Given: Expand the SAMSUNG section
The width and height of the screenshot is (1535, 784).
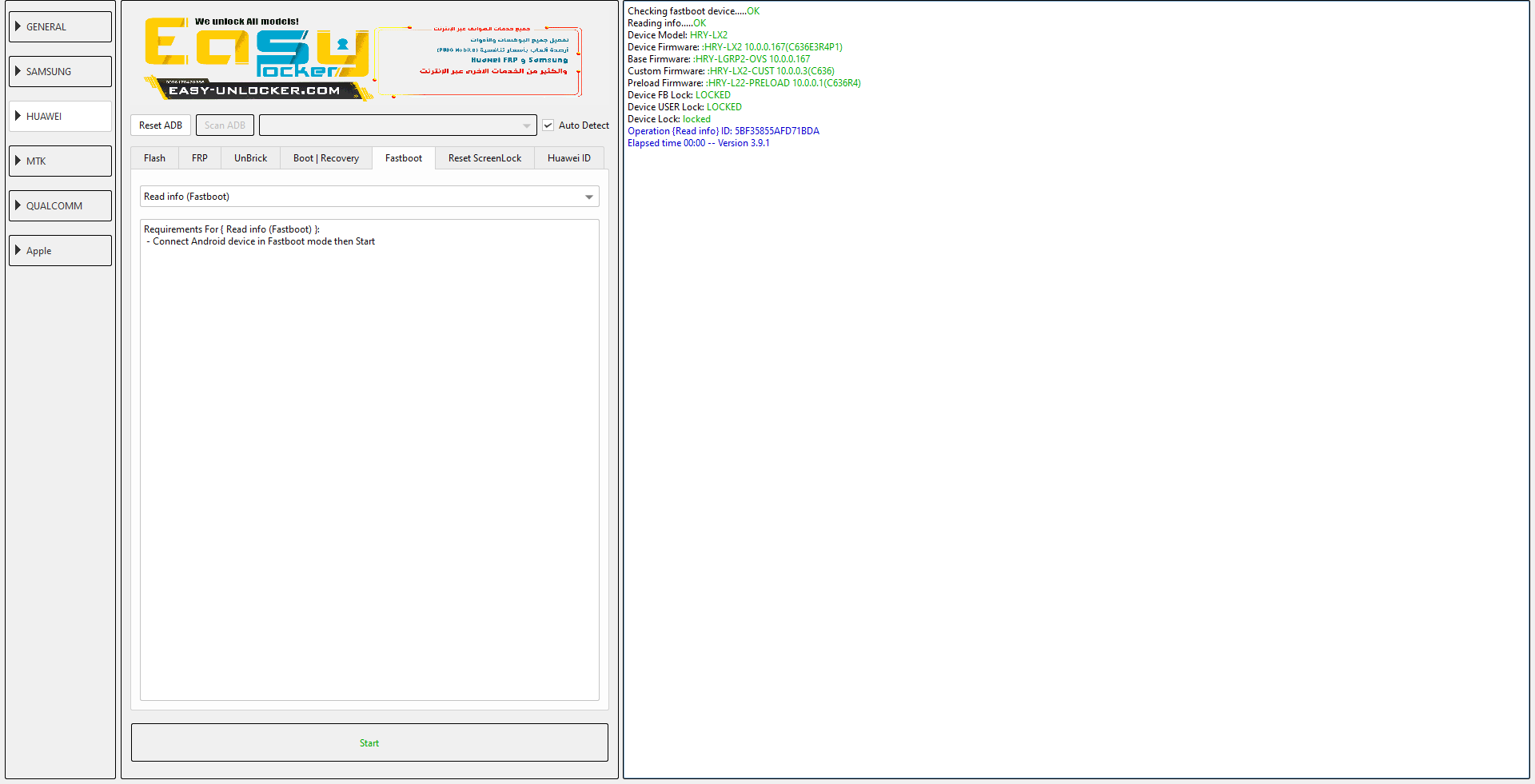Looking at the screenshot, I should pos(60,71).
